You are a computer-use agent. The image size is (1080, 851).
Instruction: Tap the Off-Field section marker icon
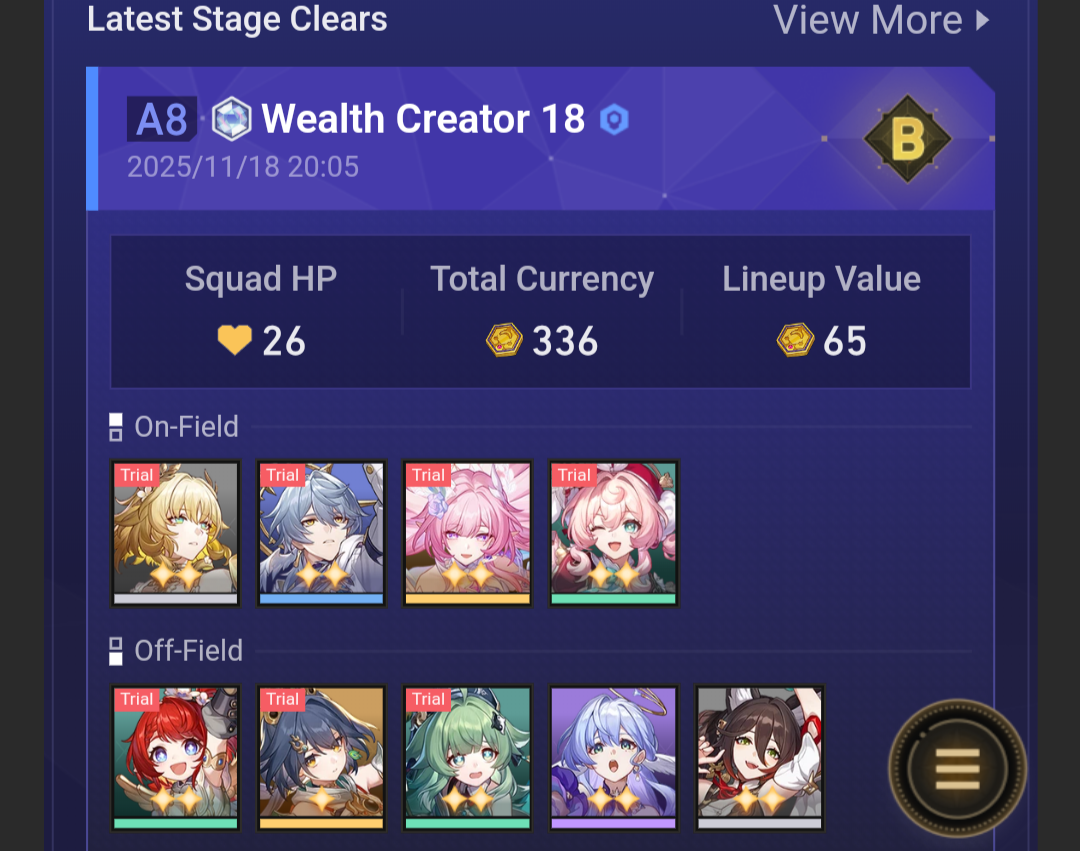116,651
